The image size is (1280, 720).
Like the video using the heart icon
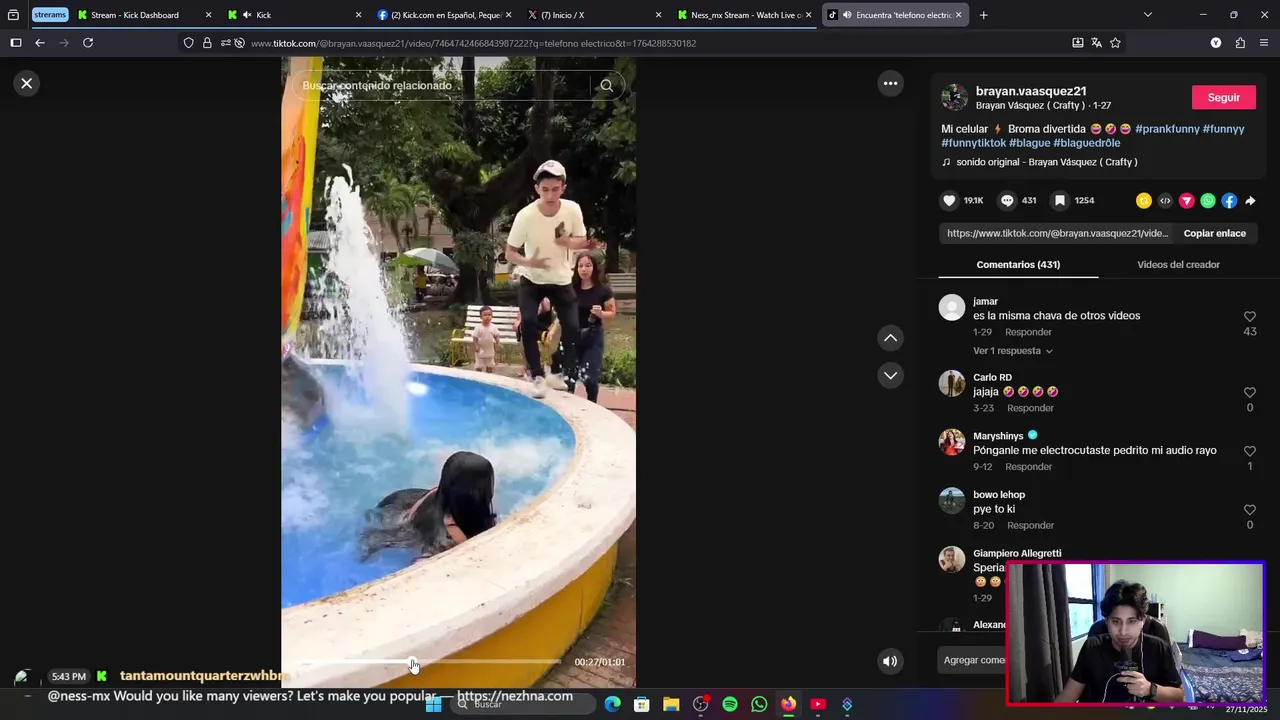[x=949, y=200]
